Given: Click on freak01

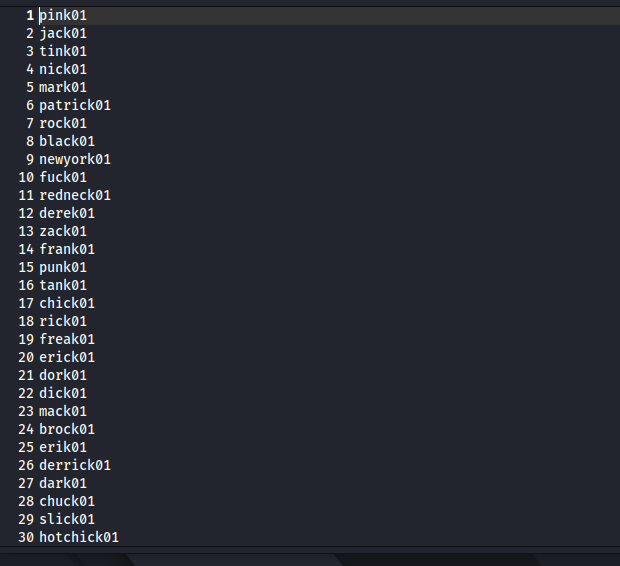Looking at the screenshot, I should tap(67, 339).
